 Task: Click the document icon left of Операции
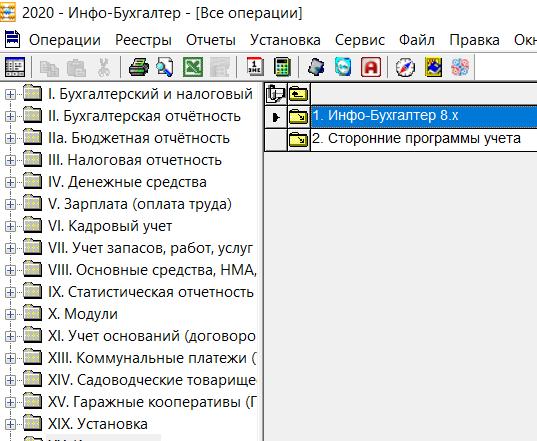point(12,39)
